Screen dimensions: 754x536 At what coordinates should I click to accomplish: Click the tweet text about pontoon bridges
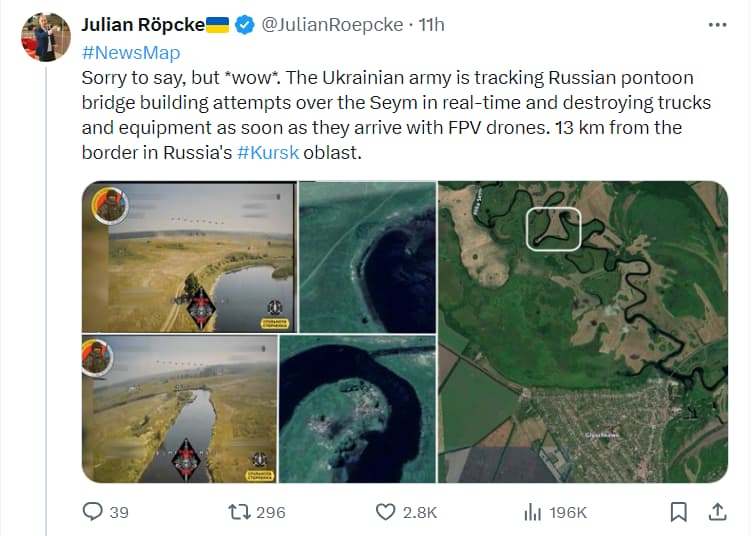[x=396, y=115]
